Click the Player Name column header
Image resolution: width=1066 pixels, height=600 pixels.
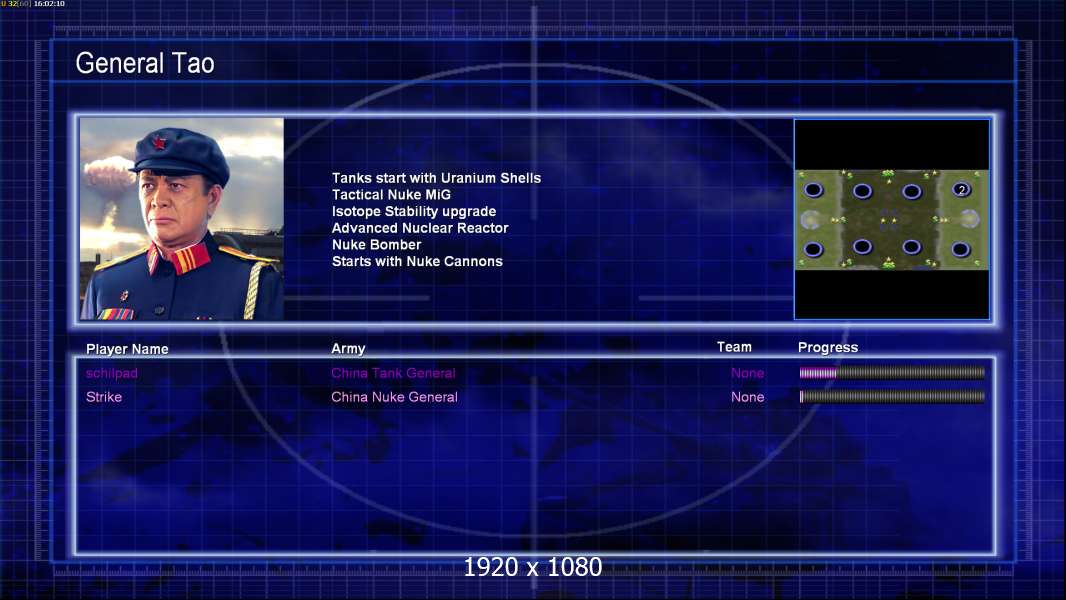127,349
